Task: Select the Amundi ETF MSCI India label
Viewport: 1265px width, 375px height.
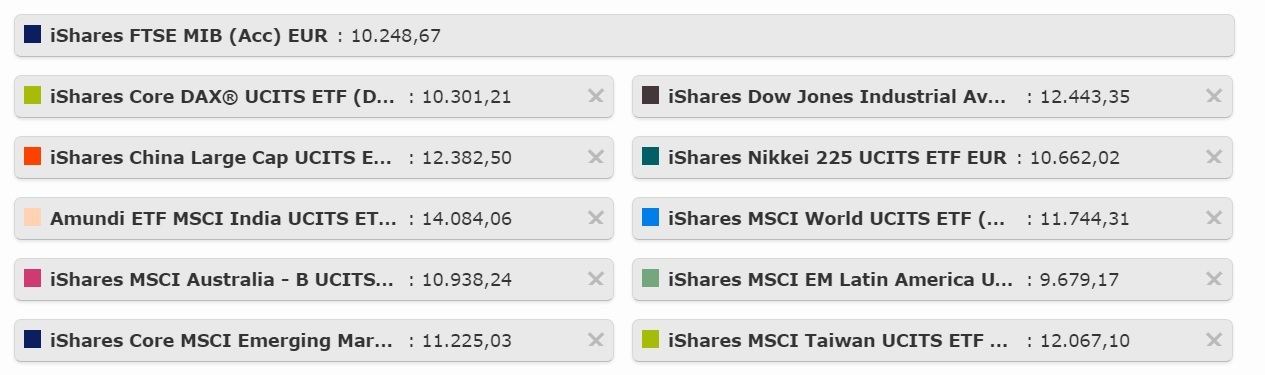Action: click(x=223, y=219)
